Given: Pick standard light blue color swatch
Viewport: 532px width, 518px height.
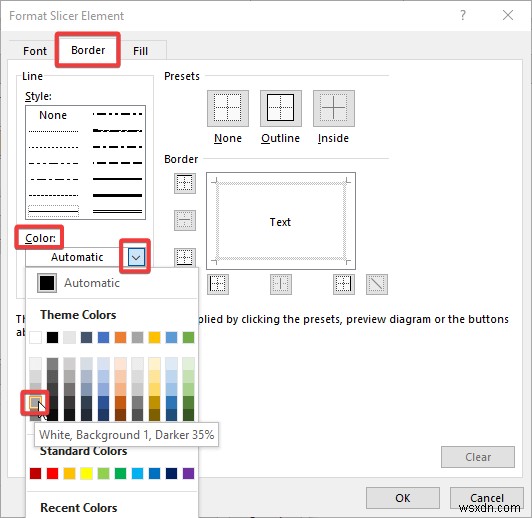Looking at the screenshot, I should (137, 473).
